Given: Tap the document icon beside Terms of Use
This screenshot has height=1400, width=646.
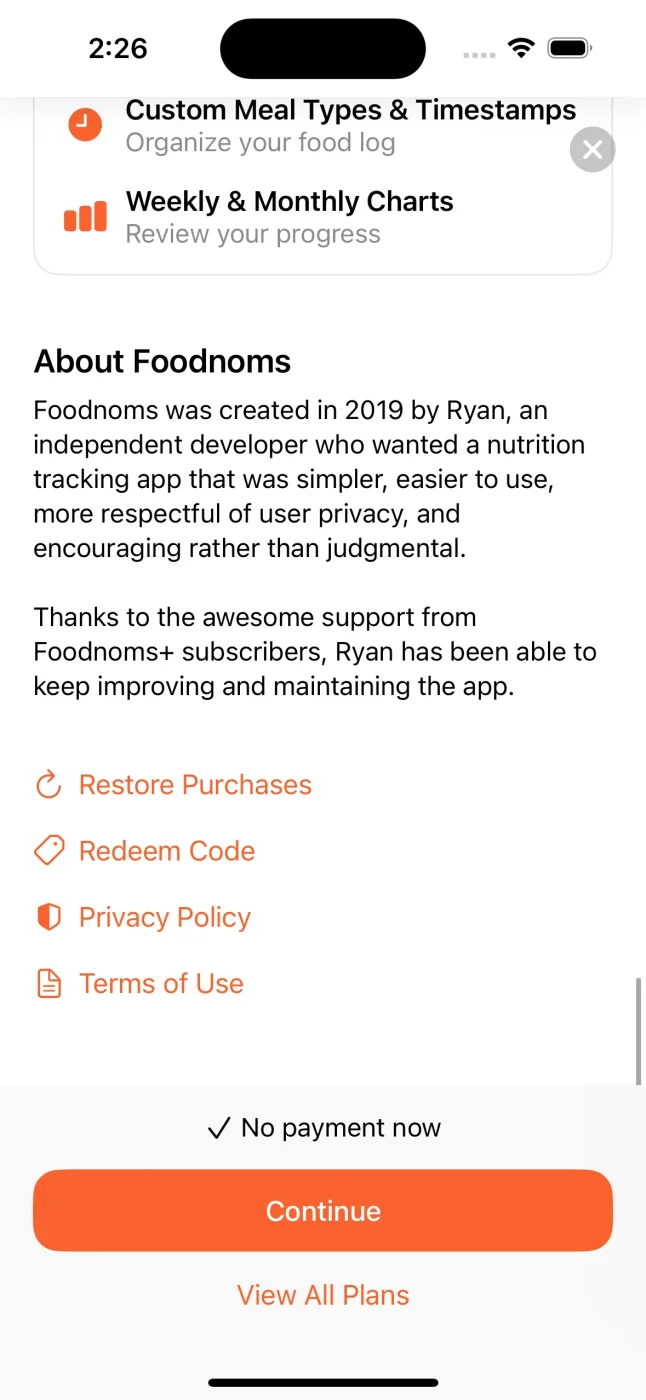Looking at the screenshot, I should click(48, 984).
